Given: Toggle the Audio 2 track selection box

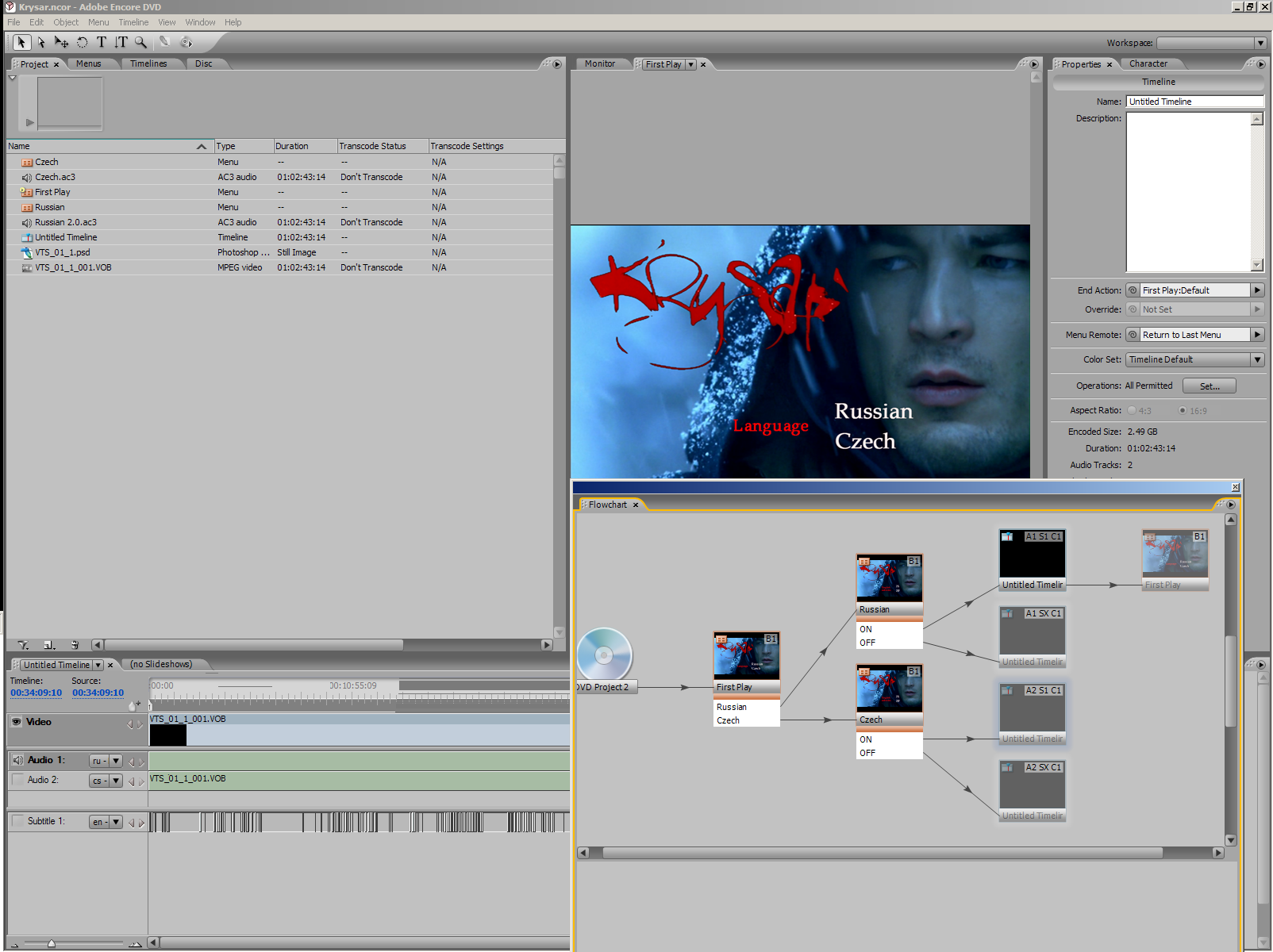Looking at the screenshot, I should [17, 780].
